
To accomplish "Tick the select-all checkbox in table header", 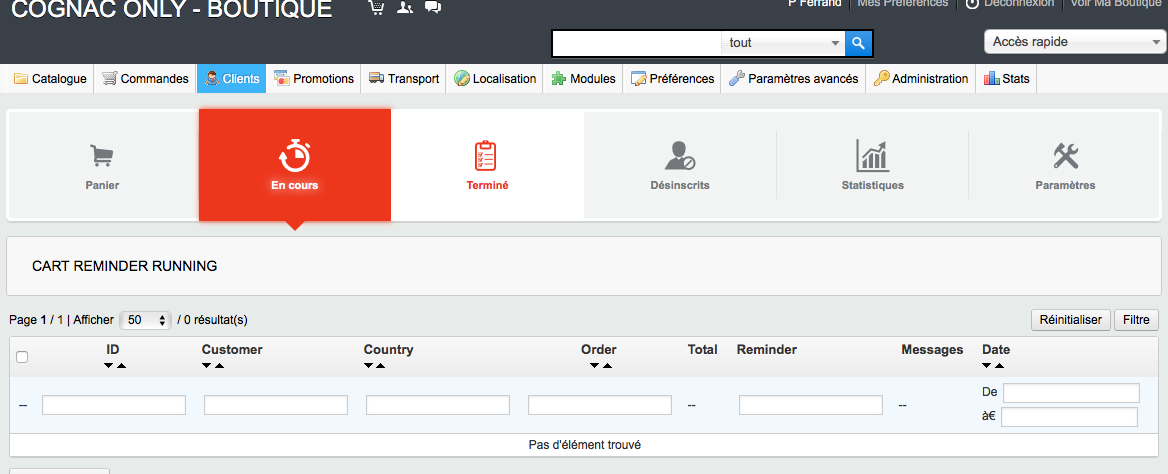I will (22, 357).
